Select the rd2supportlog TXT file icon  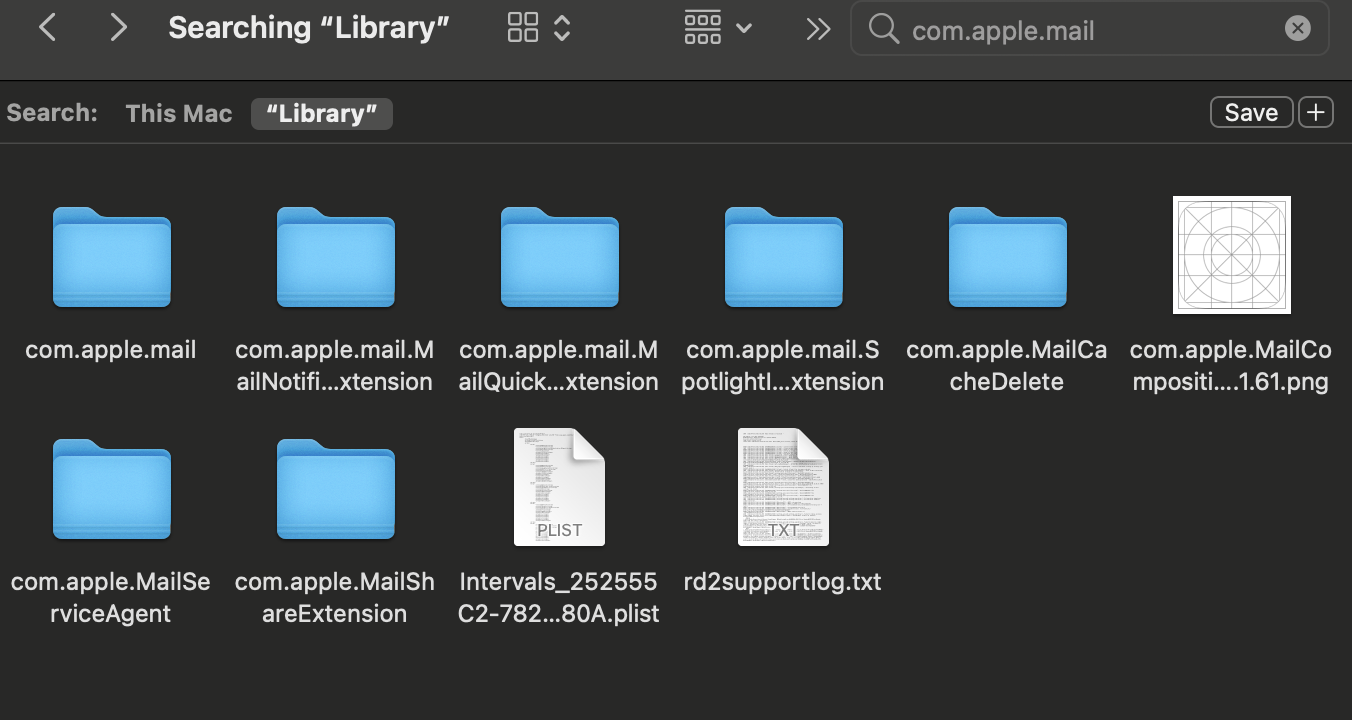pyautogui.click(x=784, y=487)
